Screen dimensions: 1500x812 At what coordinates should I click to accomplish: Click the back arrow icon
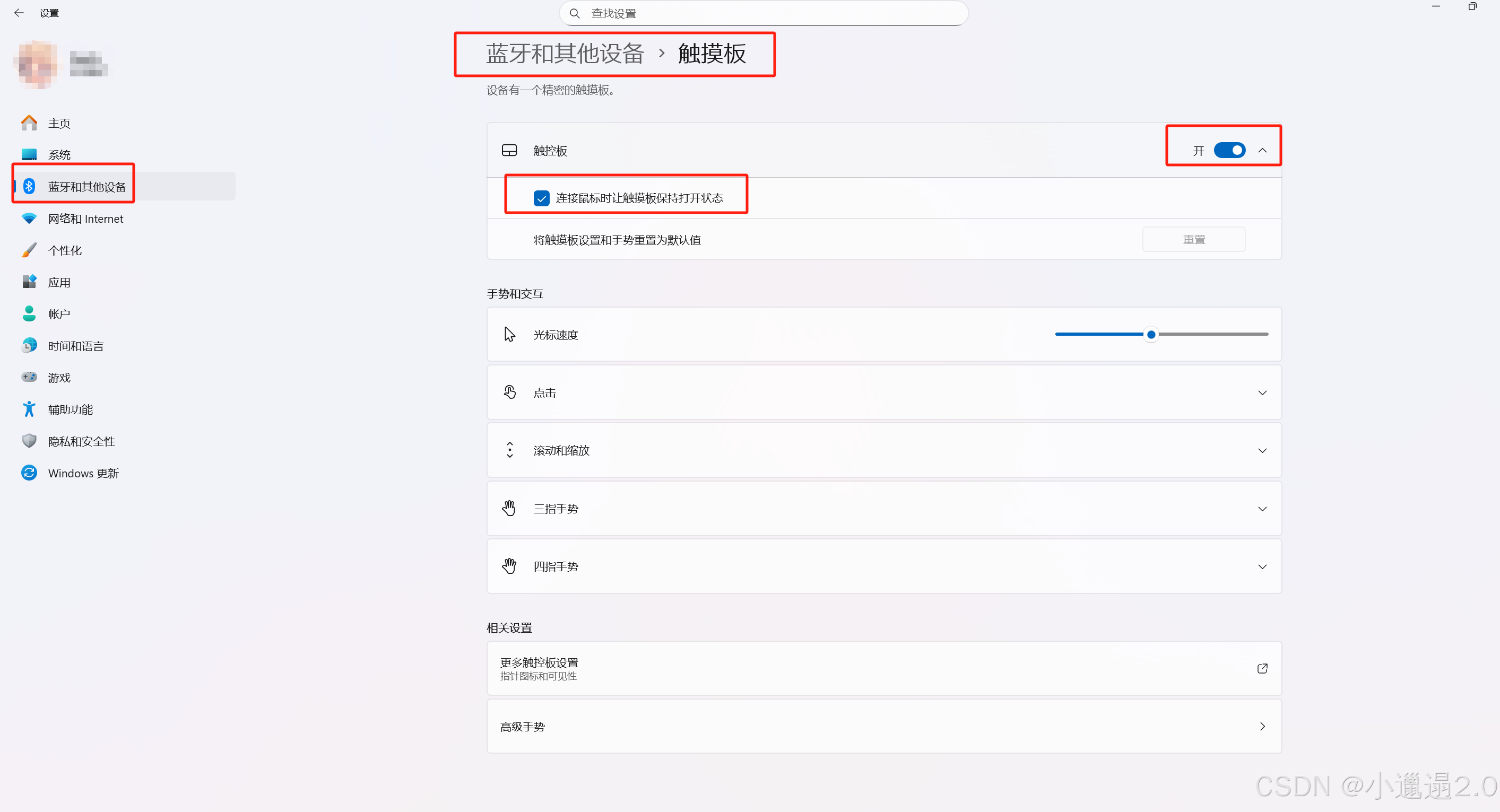tap(19, 13)
